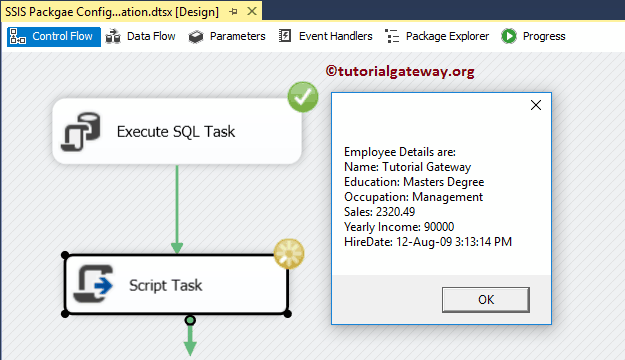Click the 'Yearly Income: 90000' line

point(399,227)
